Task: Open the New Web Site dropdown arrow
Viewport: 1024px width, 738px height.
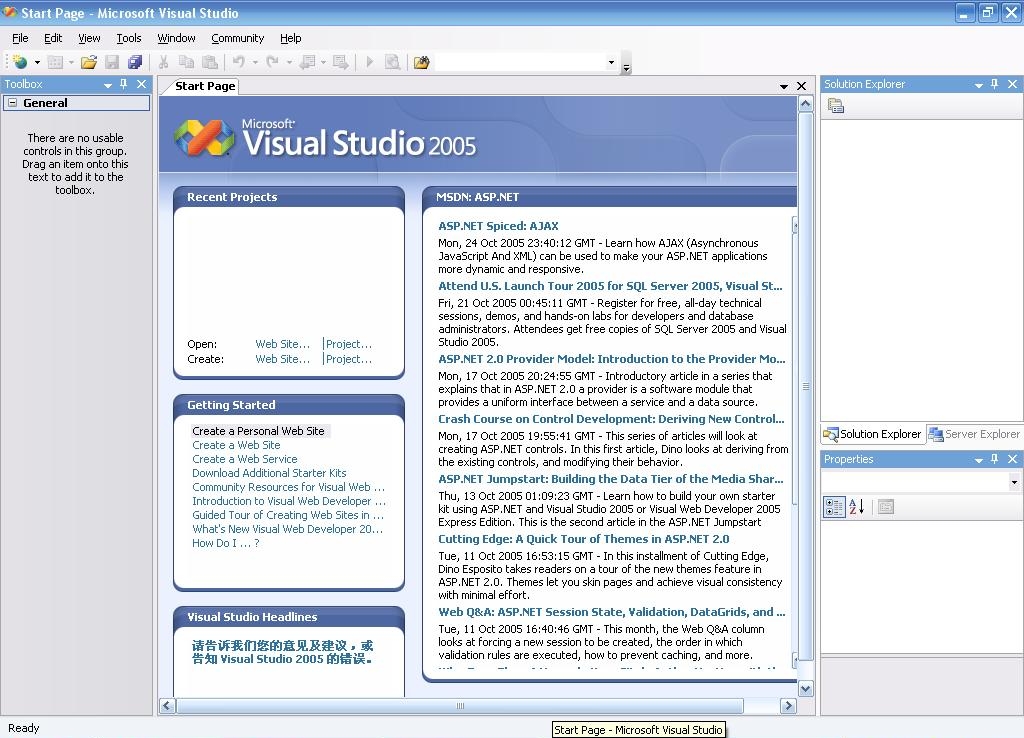Action: click(x=37, y=63)
